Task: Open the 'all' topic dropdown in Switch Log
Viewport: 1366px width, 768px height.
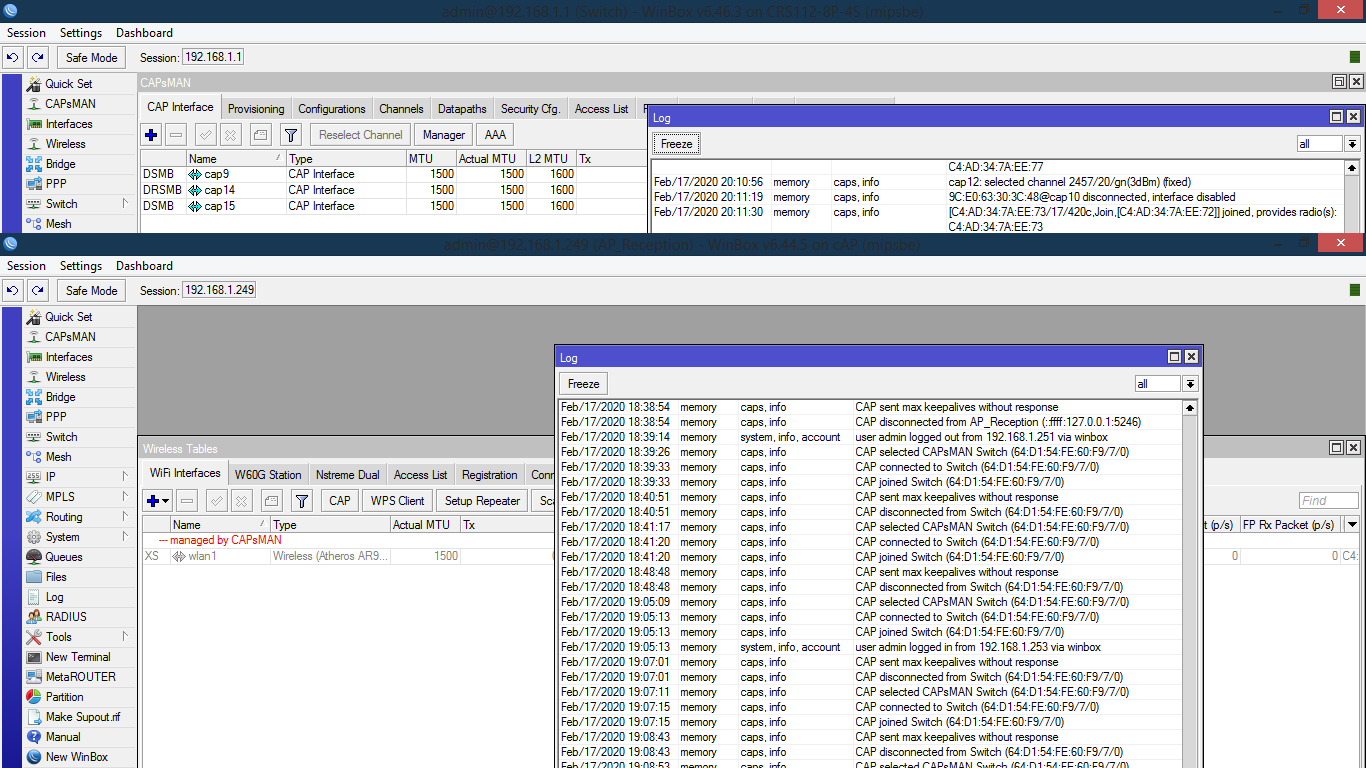Action: click(x=1352, y=144)
